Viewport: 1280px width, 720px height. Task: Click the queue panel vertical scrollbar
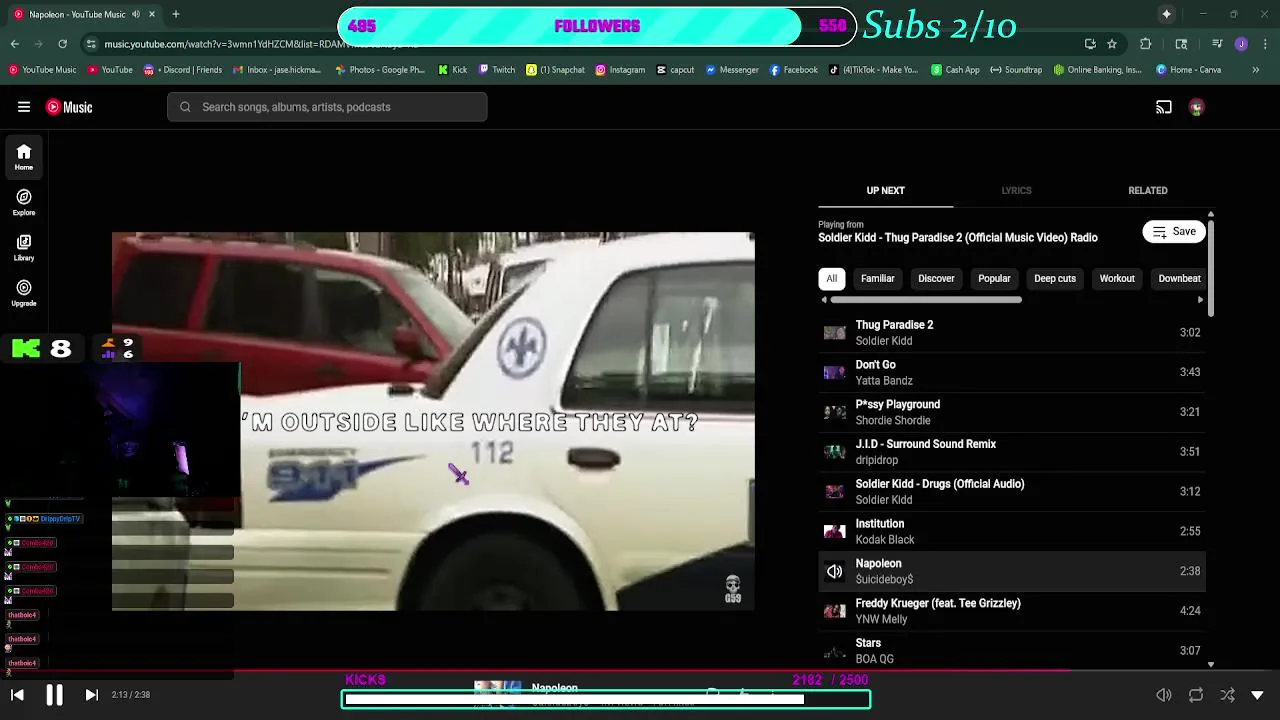(1211, 270)
